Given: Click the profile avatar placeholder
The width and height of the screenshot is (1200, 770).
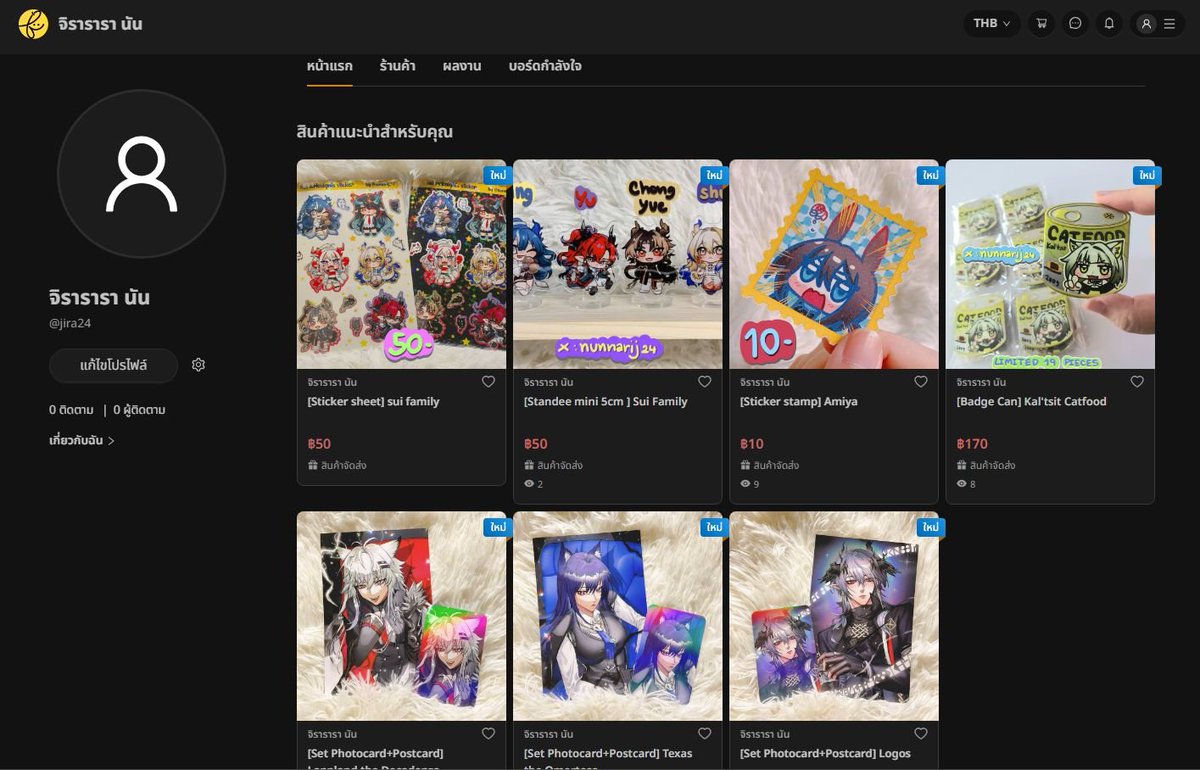Looking at the screenshot, I should 141,174.
